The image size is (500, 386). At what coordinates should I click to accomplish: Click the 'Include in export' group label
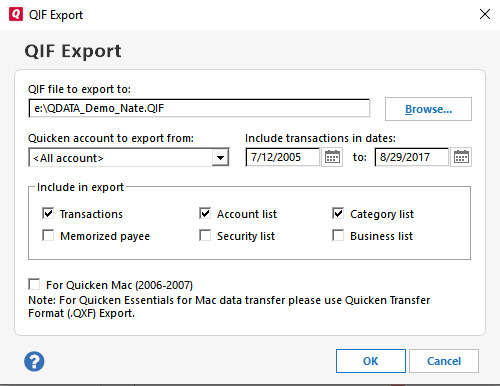[80, 187]
